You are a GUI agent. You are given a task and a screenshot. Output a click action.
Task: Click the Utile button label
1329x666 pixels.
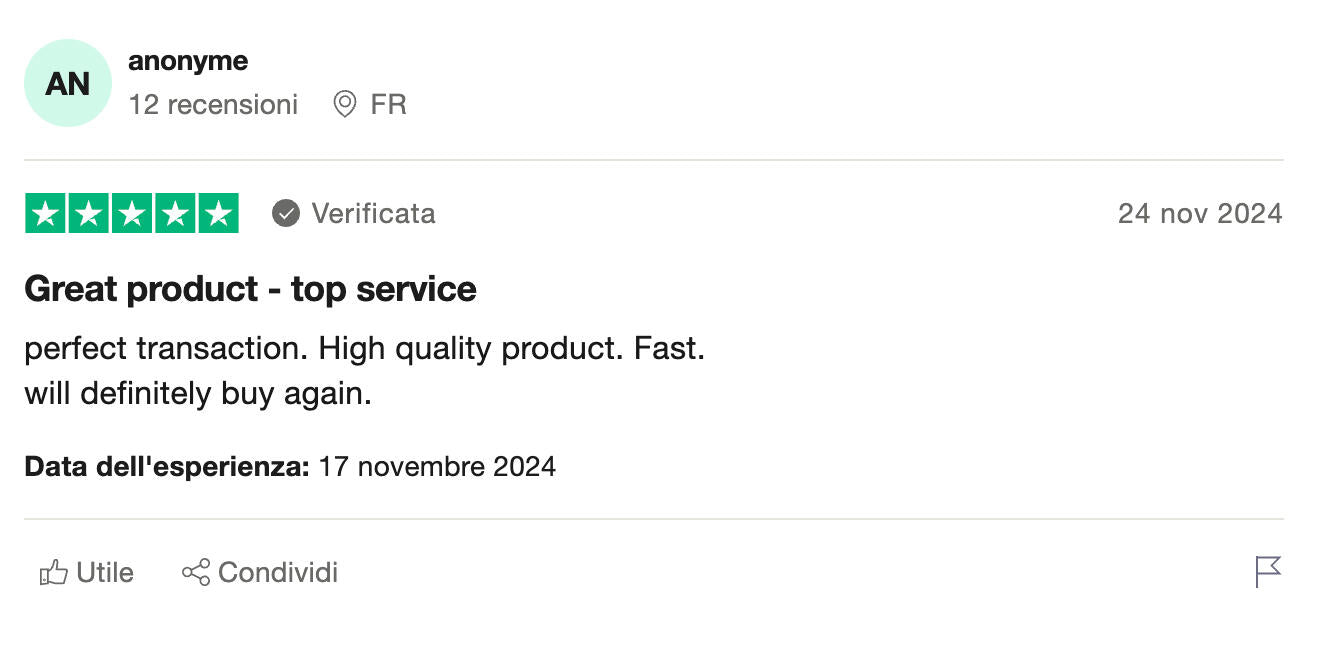pyautogui.click(x=105, y=573)
